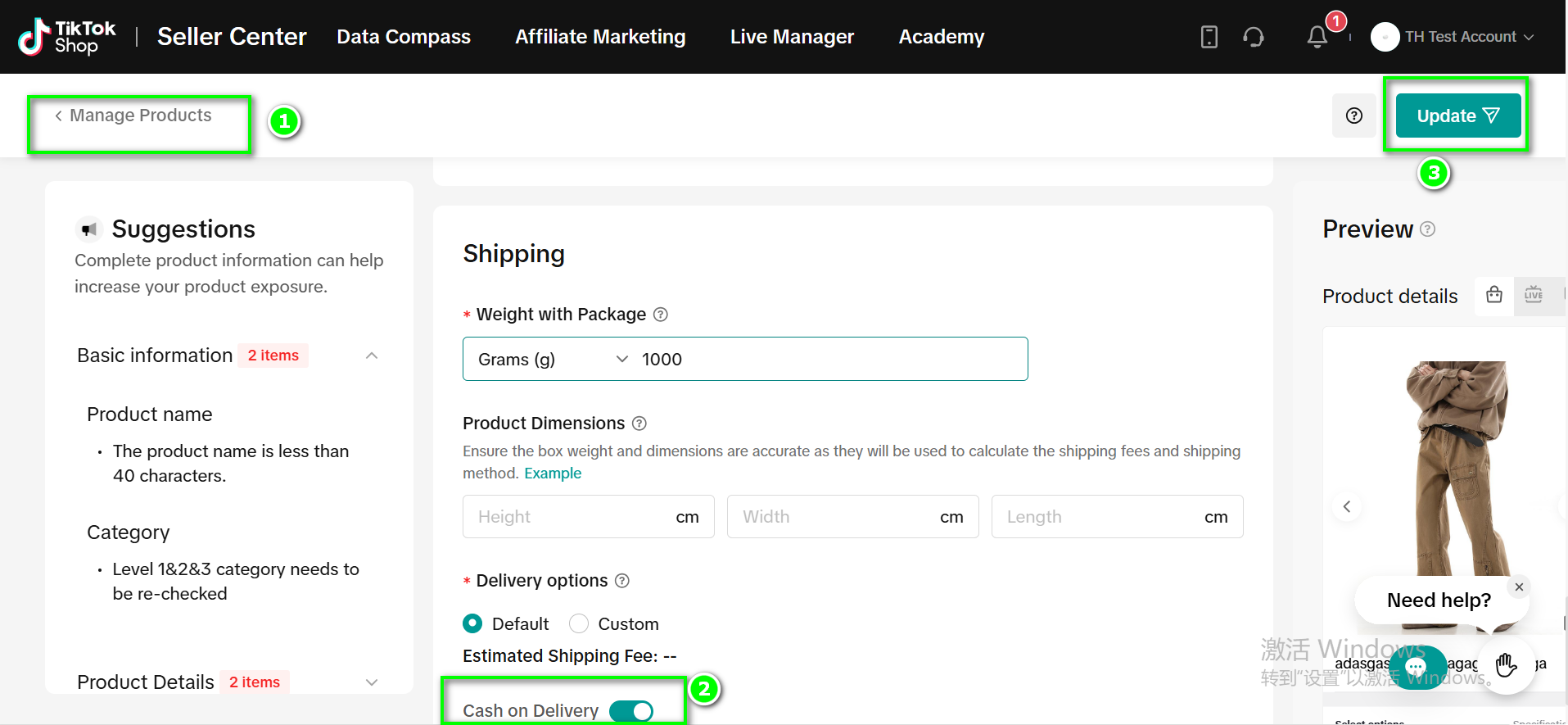The height and width of the screenshot is (725, 1568).
Task: Click the mobile phone icon in header
Action: (x=1209, y=37)
